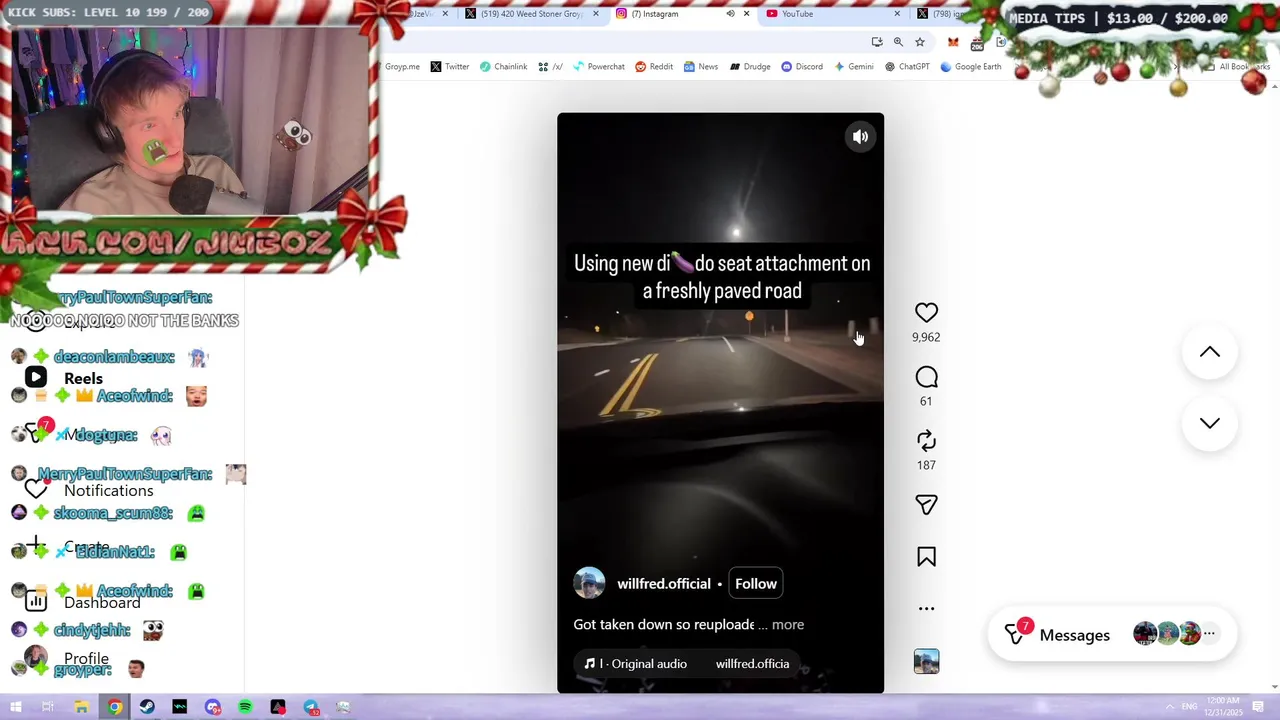The height and width of the screenshot is (720, 1280).
Task: Open Notifications in Instagram sidebar
Action: click(109, 491)
